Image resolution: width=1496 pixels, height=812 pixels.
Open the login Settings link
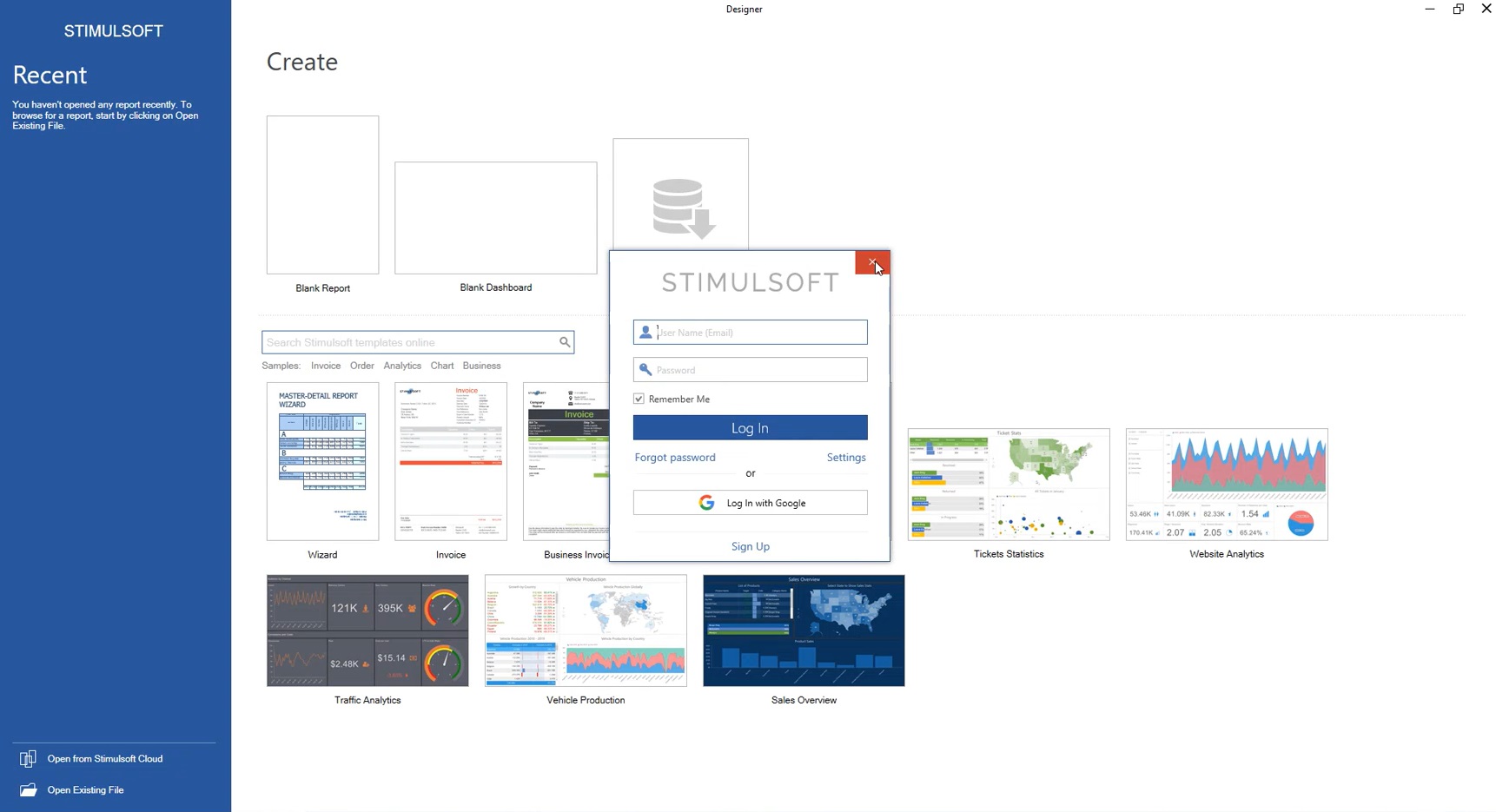(x=846, y=458)
